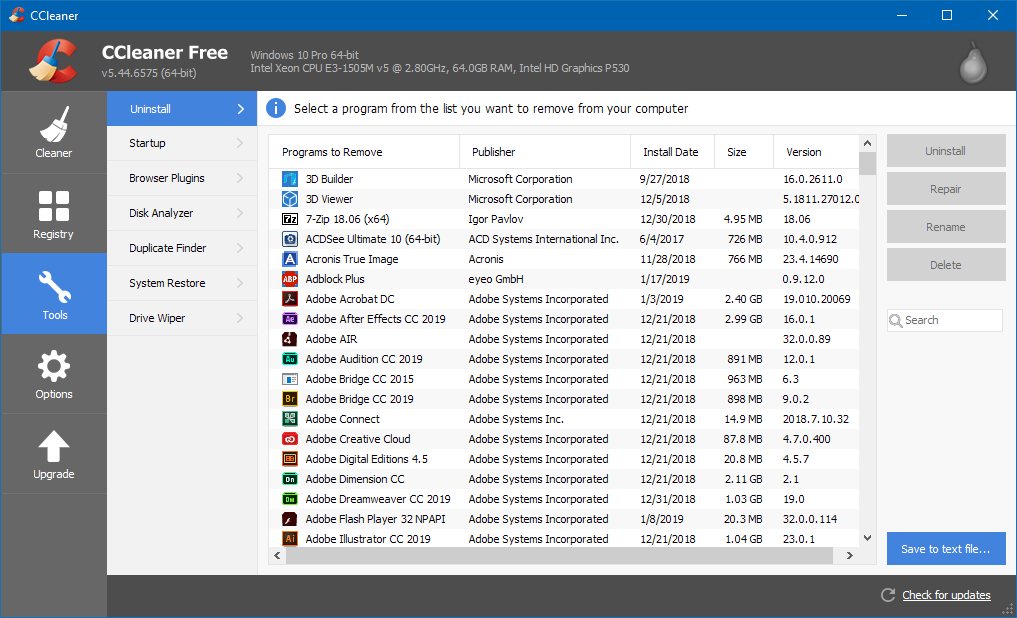Maximize the CCleaner window

pyautogui.click(x=947, y=15)
